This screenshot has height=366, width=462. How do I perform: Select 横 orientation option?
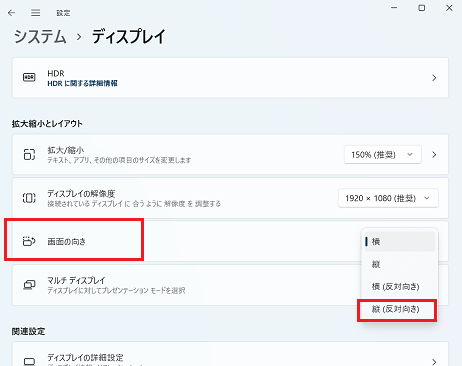(x=400, y=241)
